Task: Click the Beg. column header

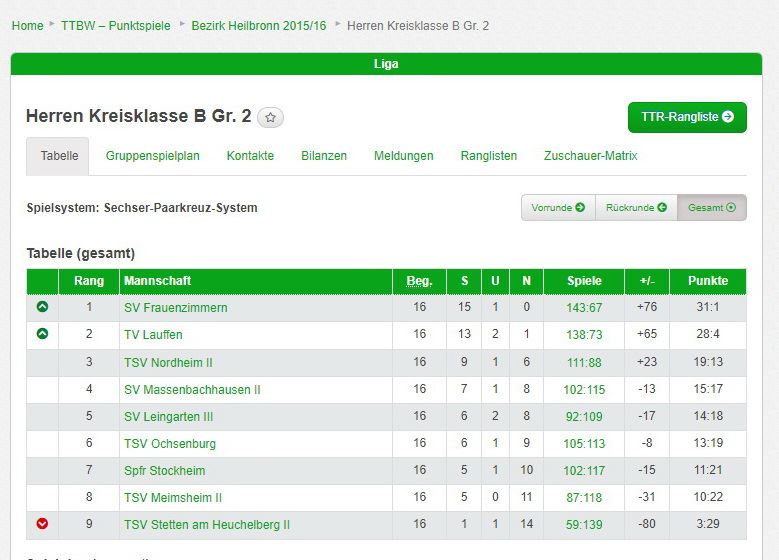Action: tap(419, 281)
